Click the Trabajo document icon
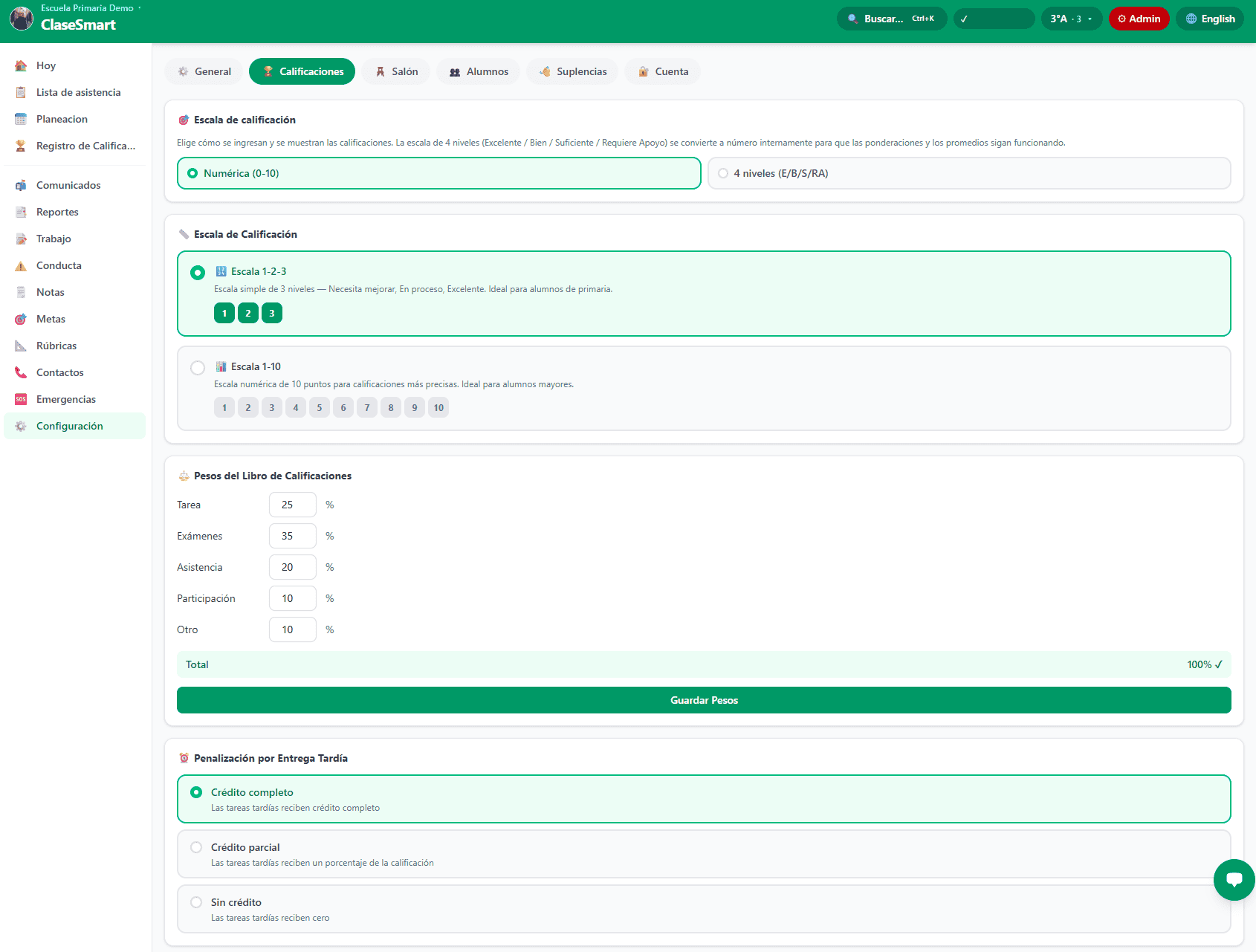This screenshot has width=1256, height=952. [21, 239]
